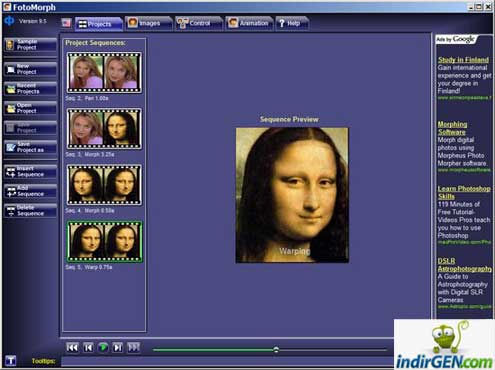Open the Sample Project button
495x370 pixels.
click(30, 45)
